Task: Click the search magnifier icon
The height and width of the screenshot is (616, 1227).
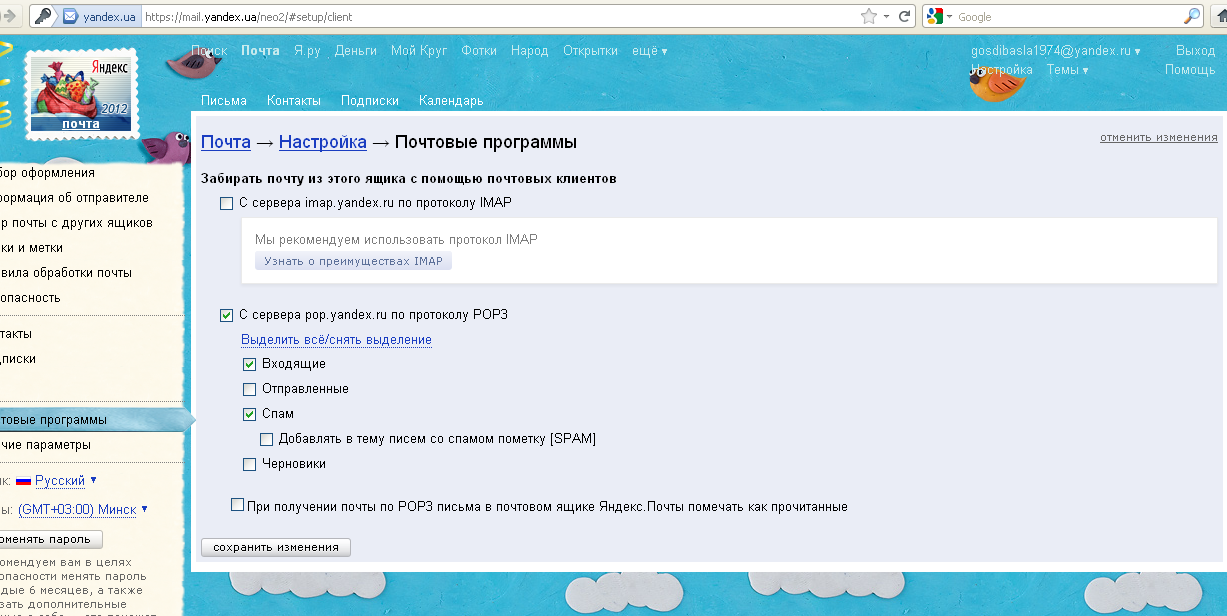Action: click(x=1192, y=16)
